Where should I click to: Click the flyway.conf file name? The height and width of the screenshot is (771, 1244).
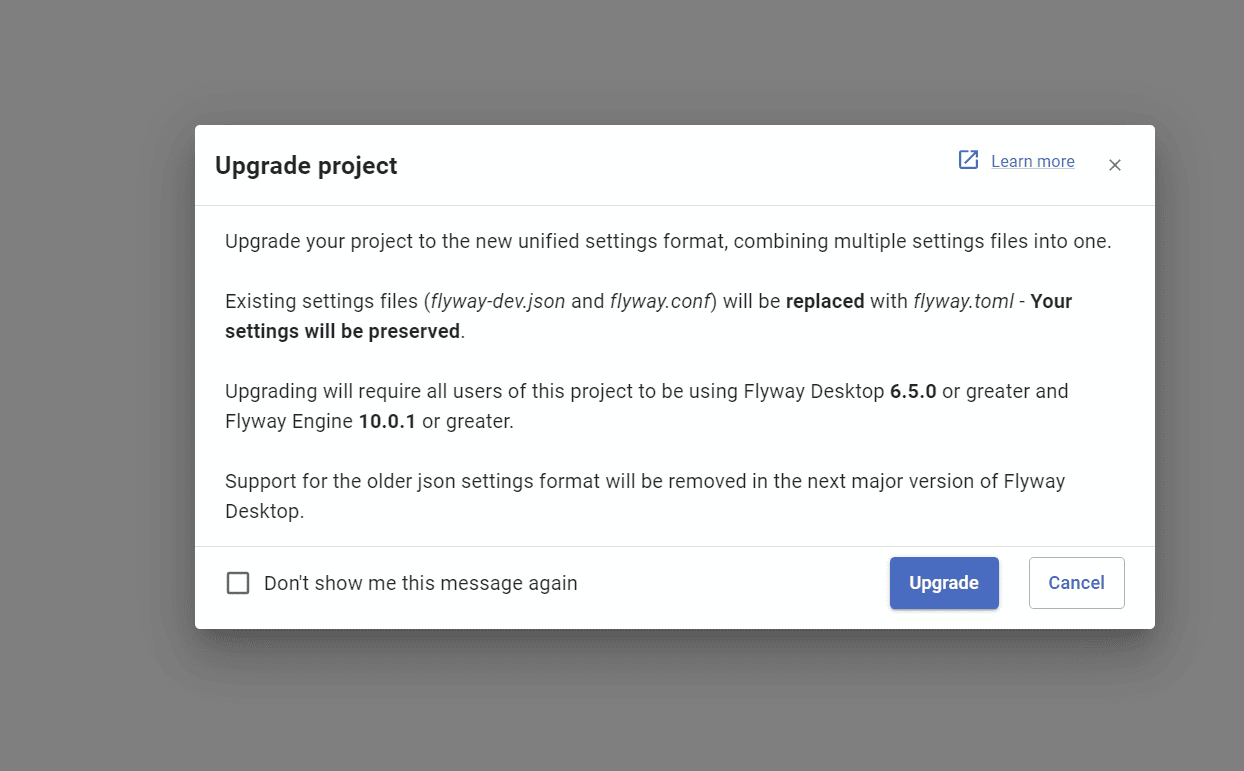[x=659, y=301]
